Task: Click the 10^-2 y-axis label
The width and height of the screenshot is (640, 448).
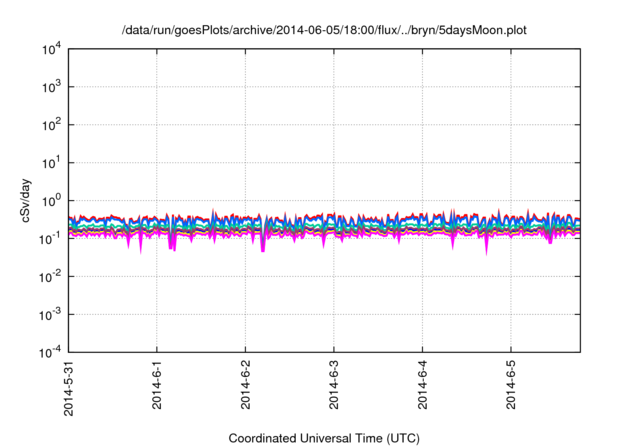Action: point(50,276)
